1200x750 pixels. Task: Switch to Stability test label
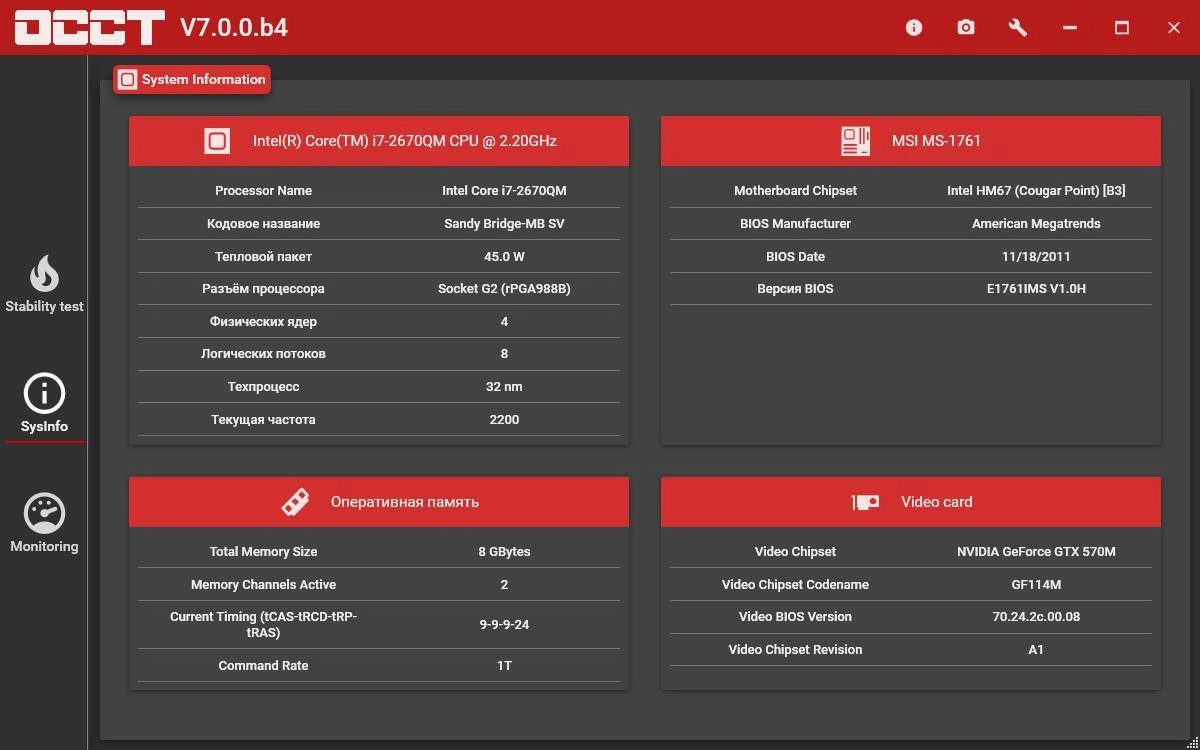coord(44,306)
